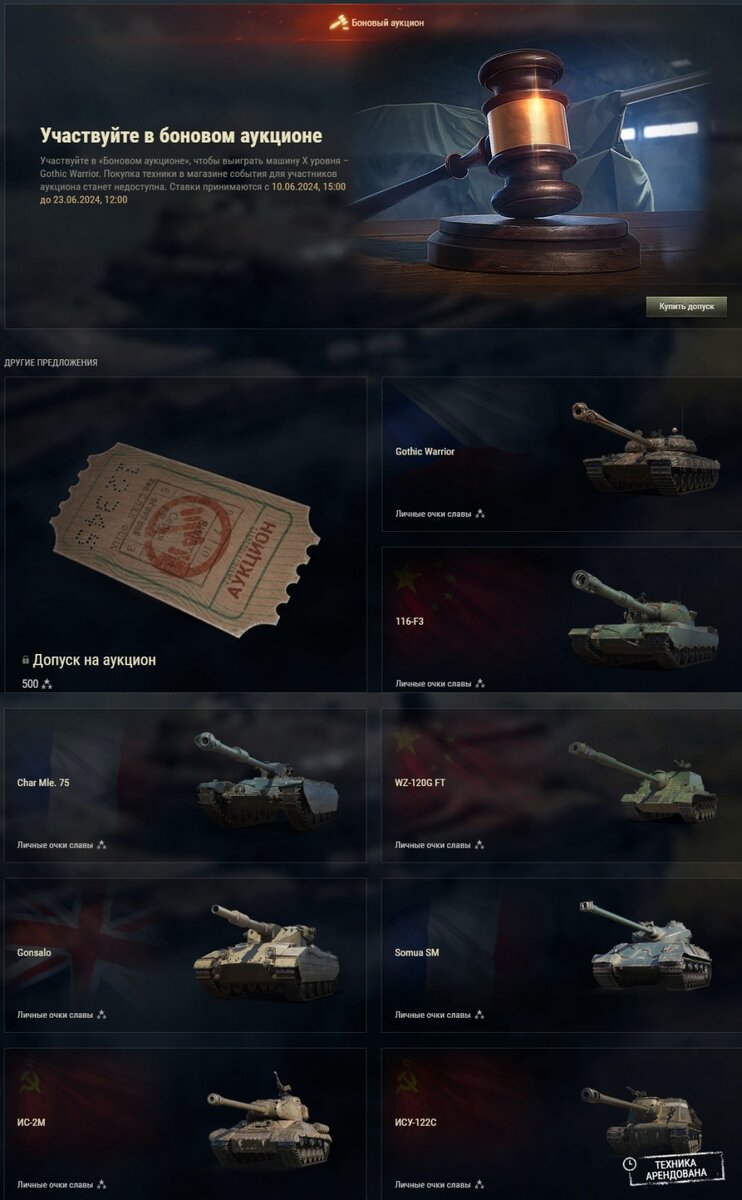Click the lock icon next to Допуск на аукцион
The height and width of the screenshot is (1200, 742).
(25, 661)
